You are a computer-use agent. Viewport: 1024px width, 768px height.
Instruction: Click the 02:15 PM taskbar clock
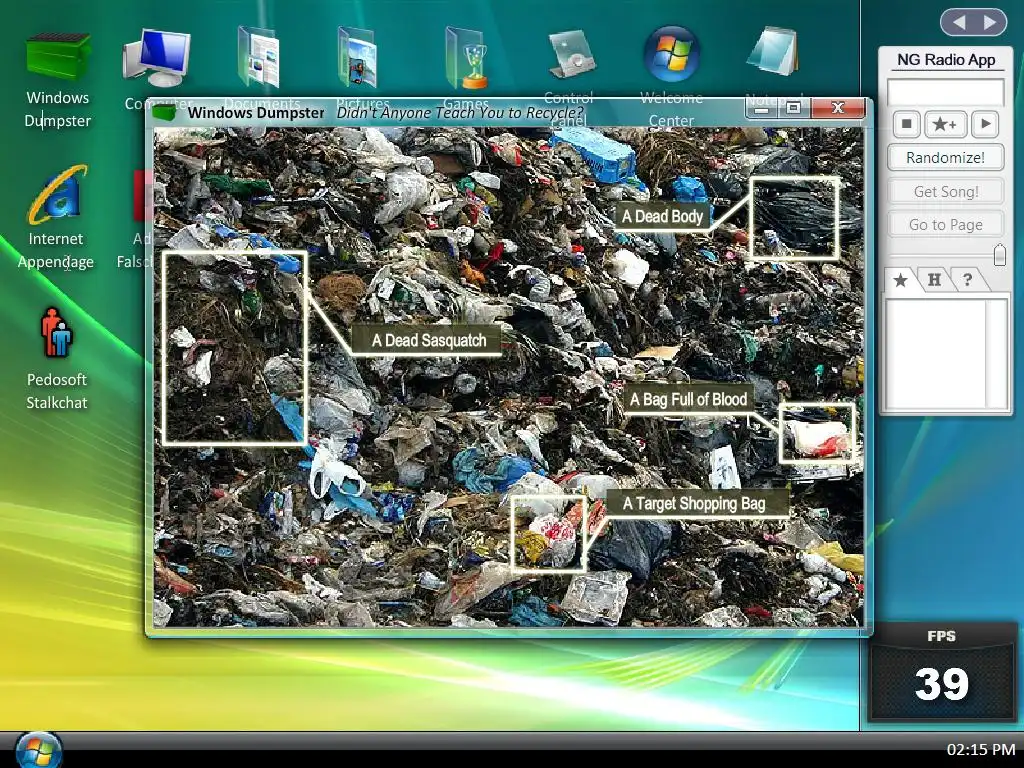981,749
